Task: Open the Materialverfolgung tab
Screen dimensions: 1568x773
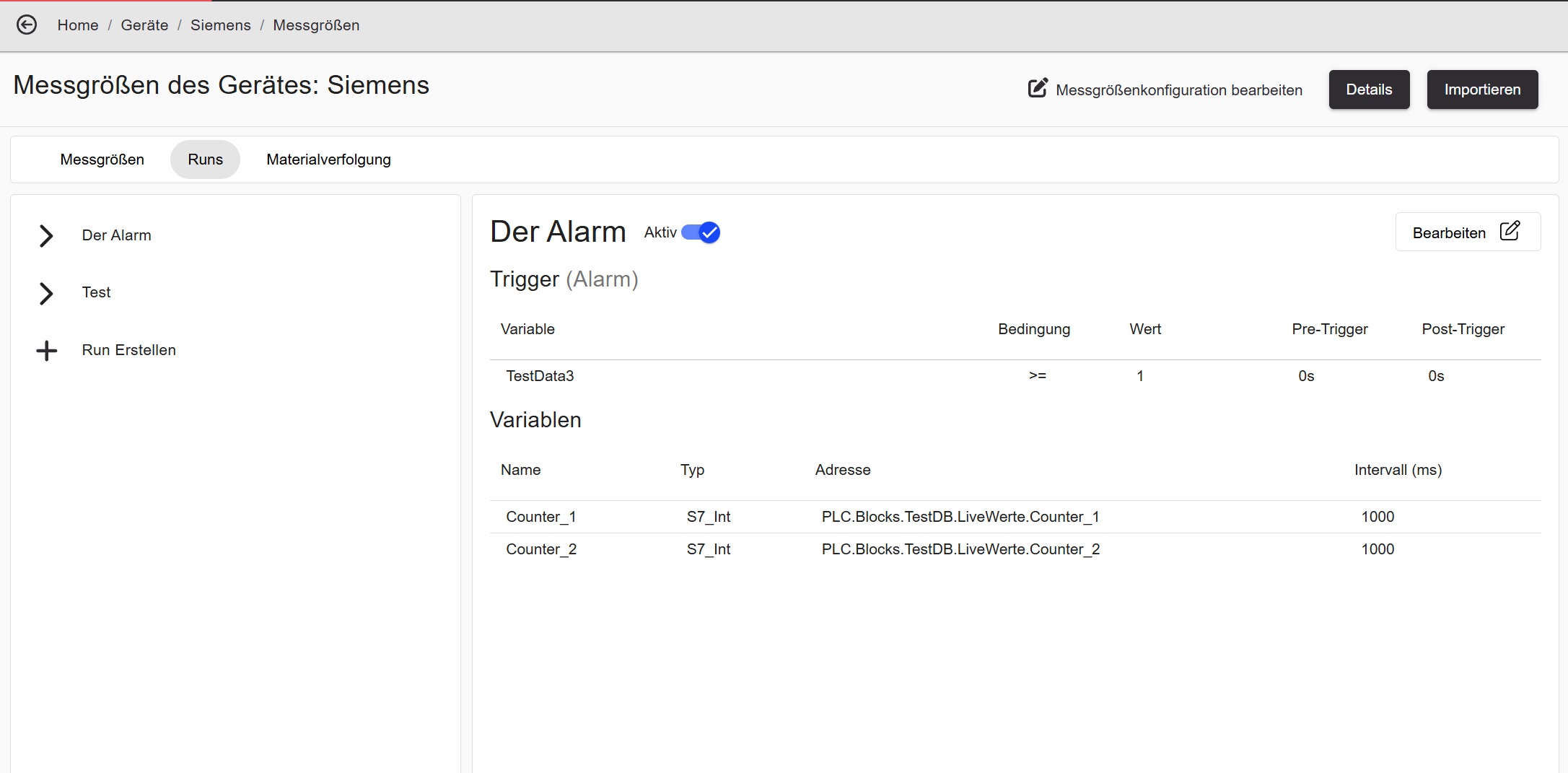Action: point(328,160)
